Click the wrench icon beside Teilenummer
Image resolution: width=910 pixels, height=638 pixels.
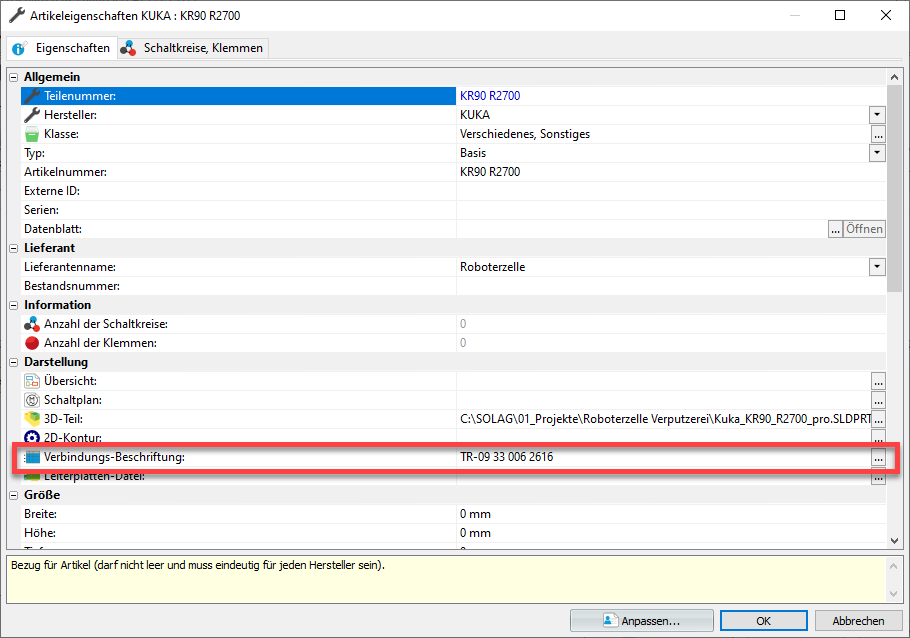(32, 96)
